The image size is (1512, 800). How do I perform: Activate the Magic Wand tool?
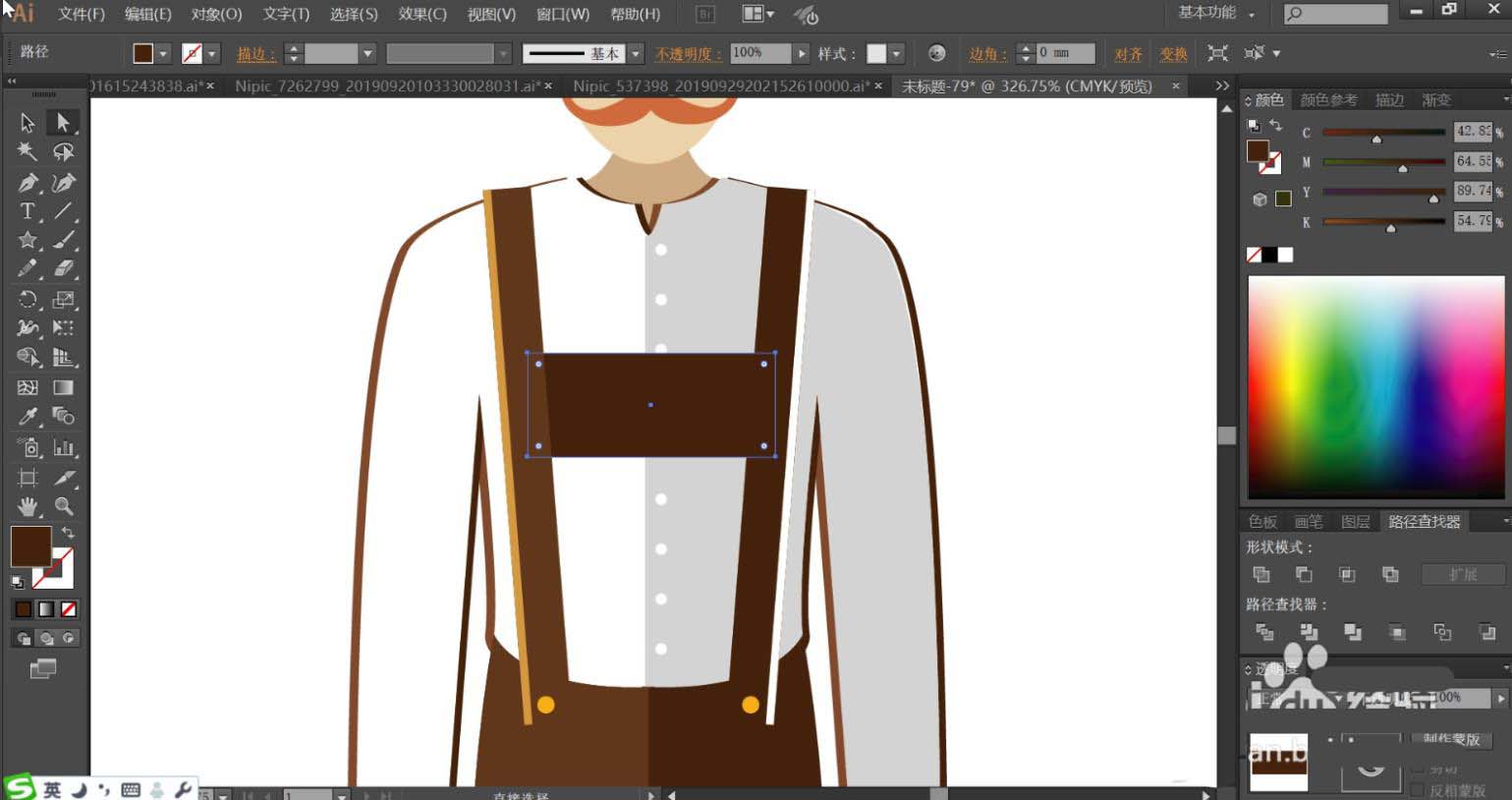28,152
